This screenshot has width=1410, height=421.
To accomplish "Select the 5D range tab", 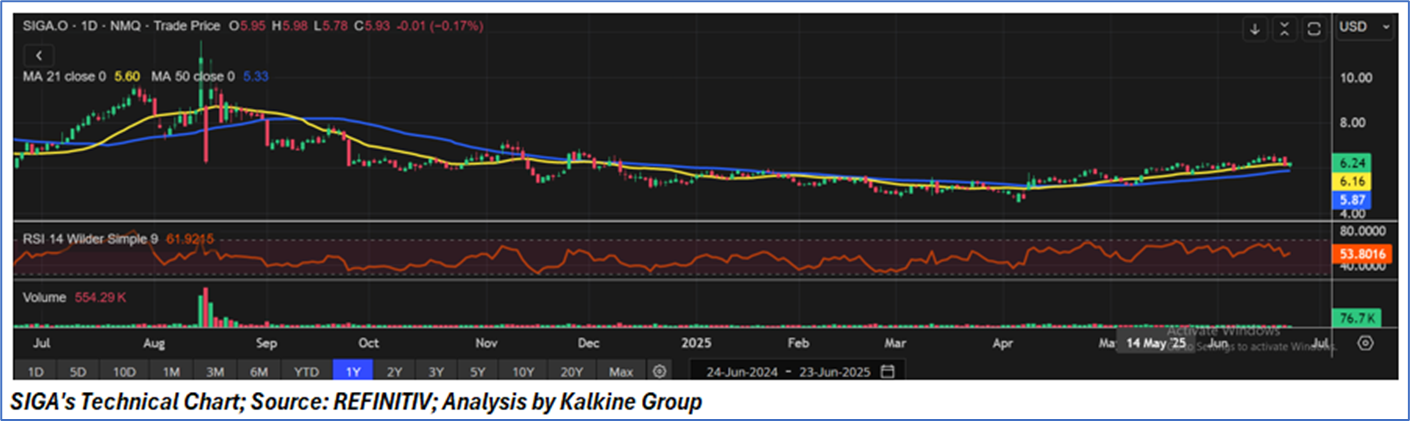I will click(79, 371).
